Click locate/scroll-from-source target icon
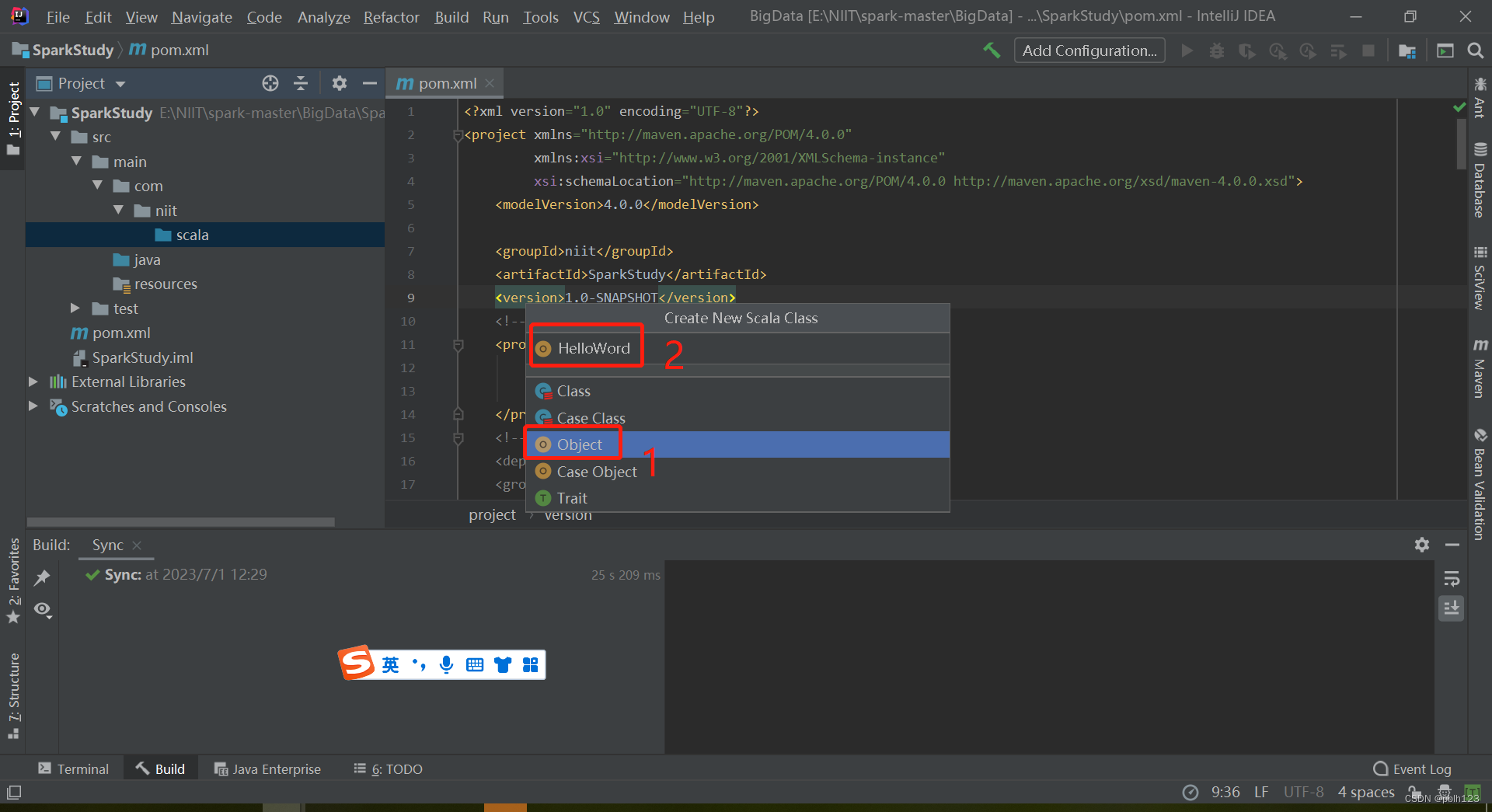The height and width of the screenshot is (812, 1492). tap(270, 83)
